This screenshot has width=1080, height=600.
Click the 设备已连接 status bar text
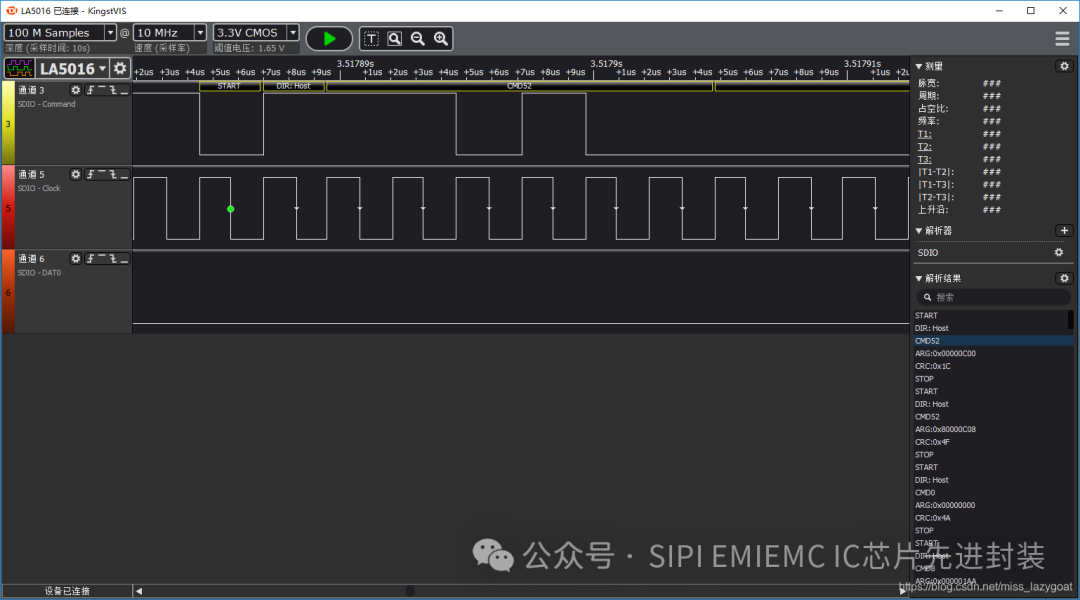point(67,591)
